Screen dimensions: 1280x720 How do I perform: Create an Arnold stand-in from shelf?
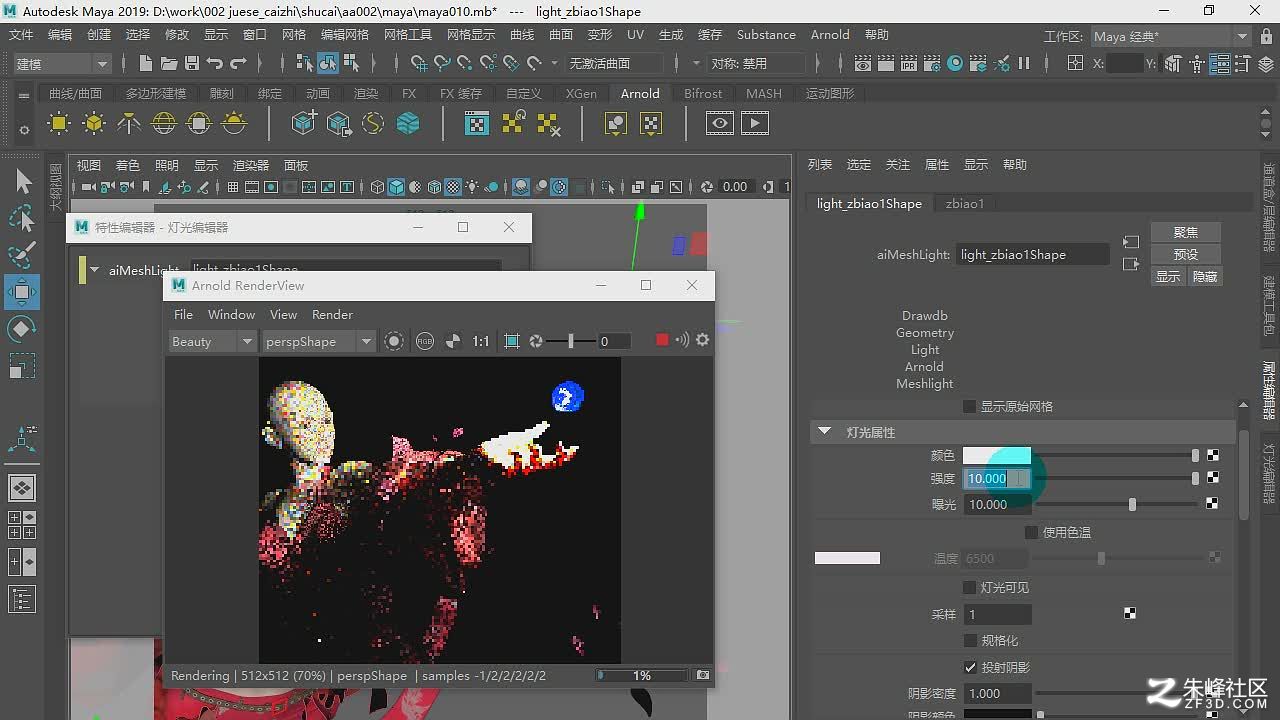(304, 124)
